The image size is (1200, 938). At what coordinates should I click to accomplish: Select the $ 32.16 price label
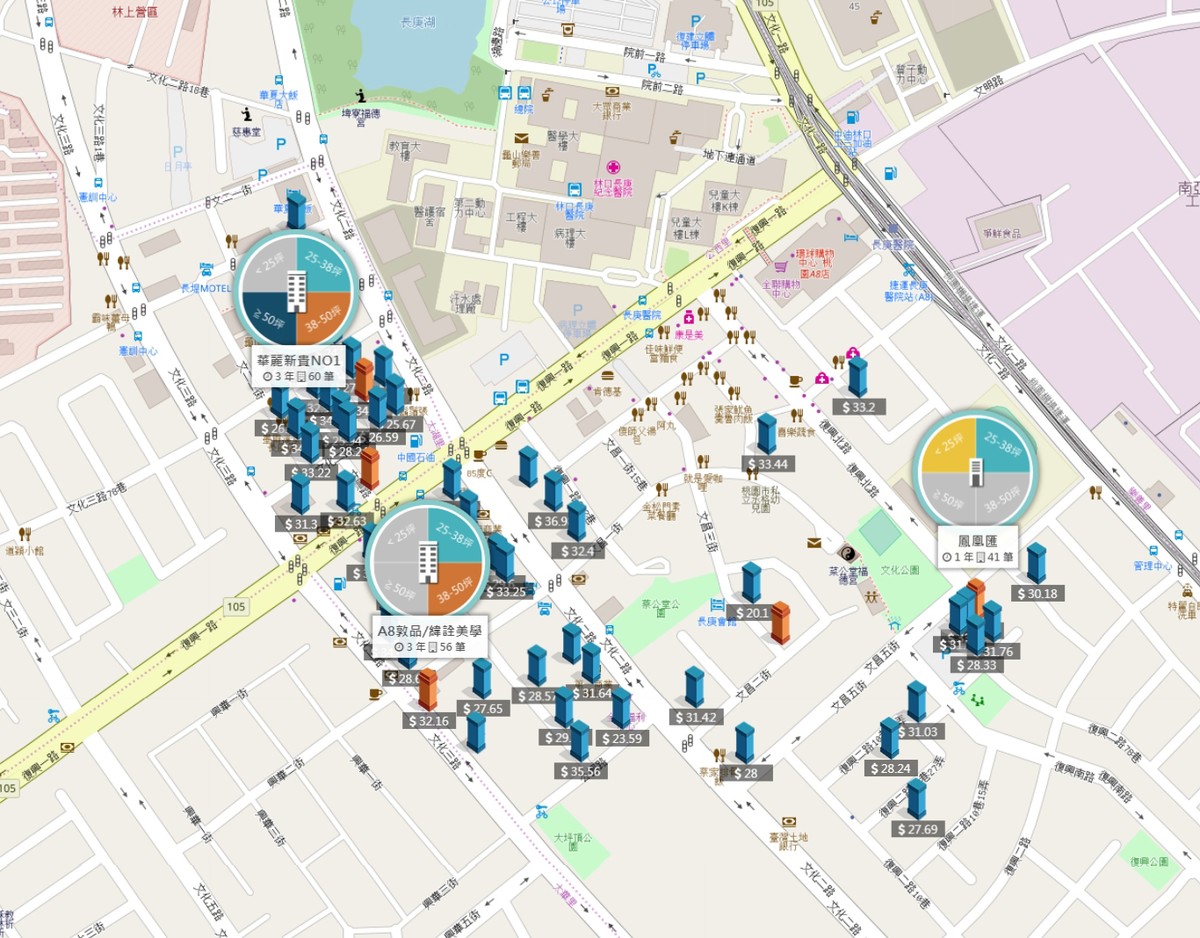click(x=430, y=720)
